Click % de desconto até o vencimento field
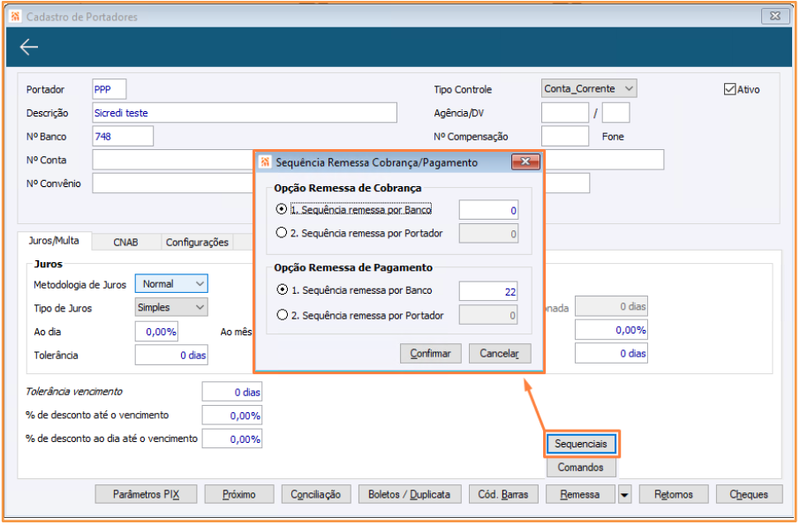This screenshot has height=525, width=800. [x=232, y=415]
